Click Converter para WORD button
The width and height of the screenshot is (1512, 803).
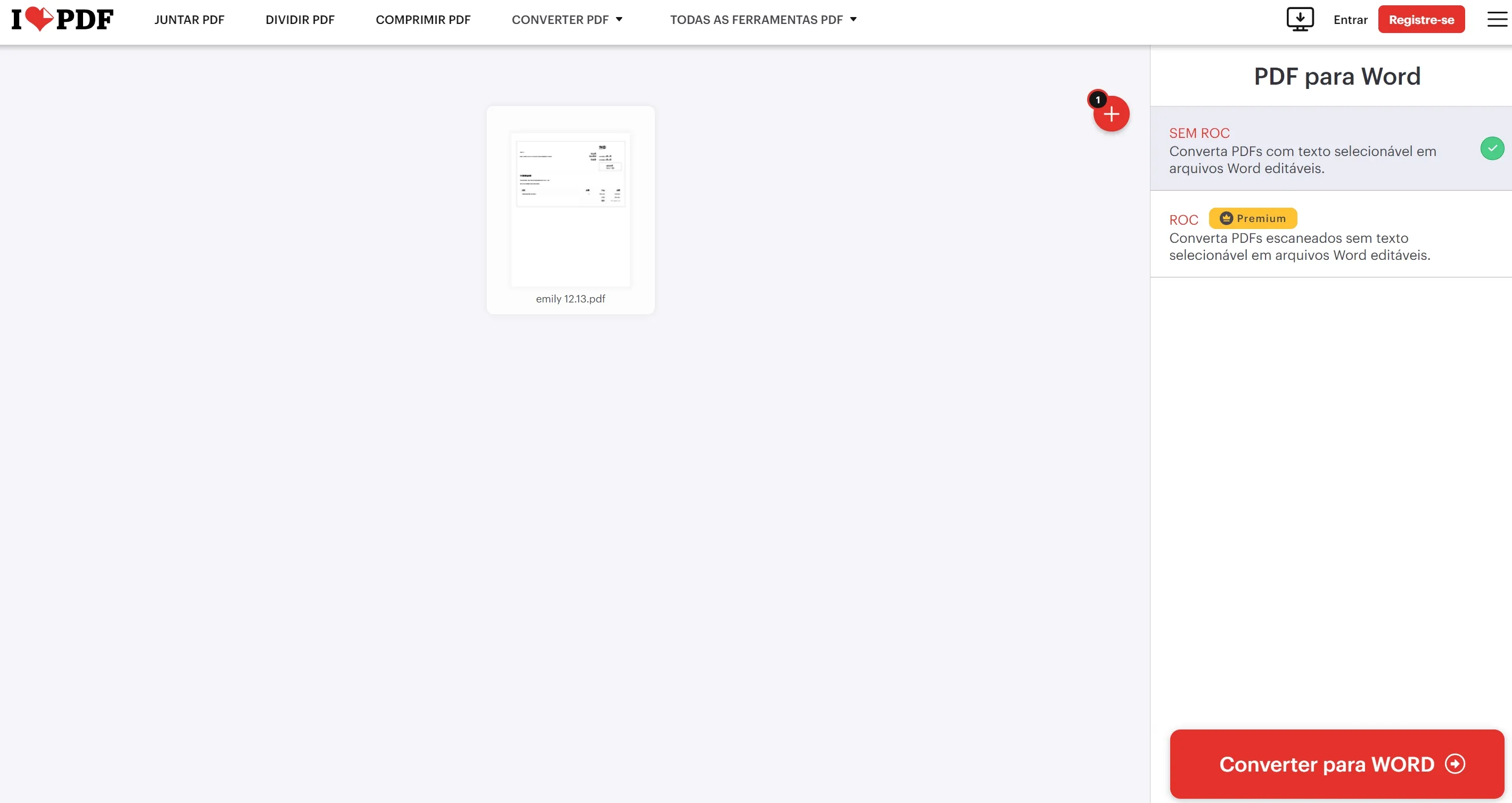[1337, 764]
